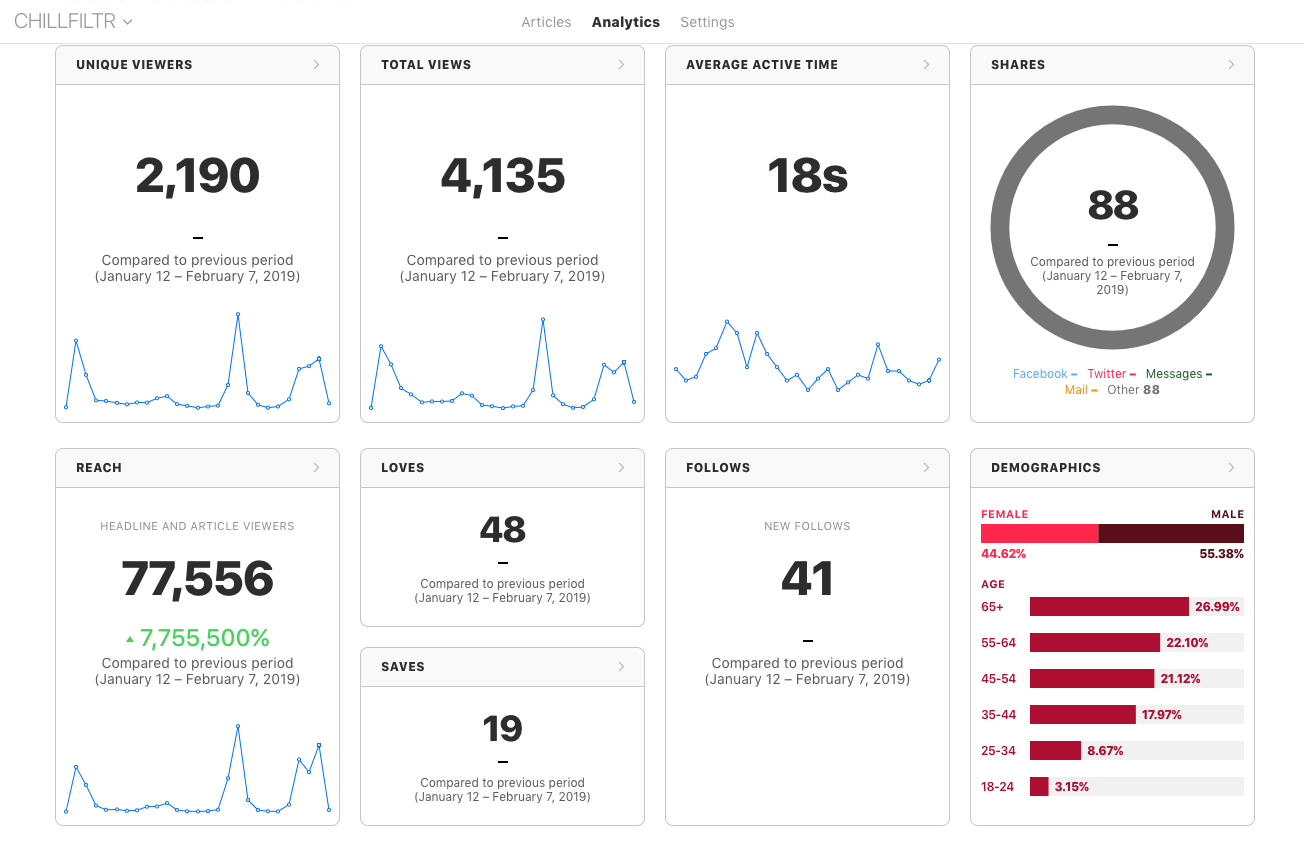Expand the Saves card chevron

tap(622, 667)
